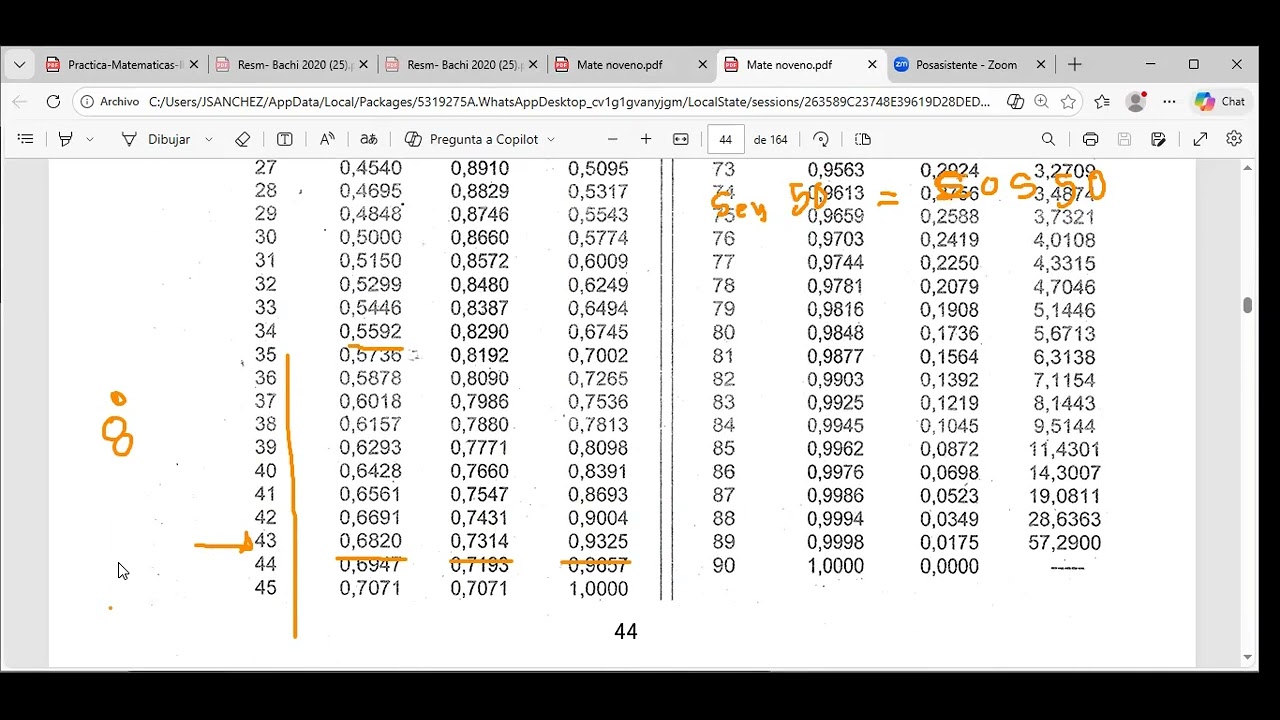The height and width of the screenshot is (720, 1280).
Task: Refresh the current page
Action: coord(53,101)
